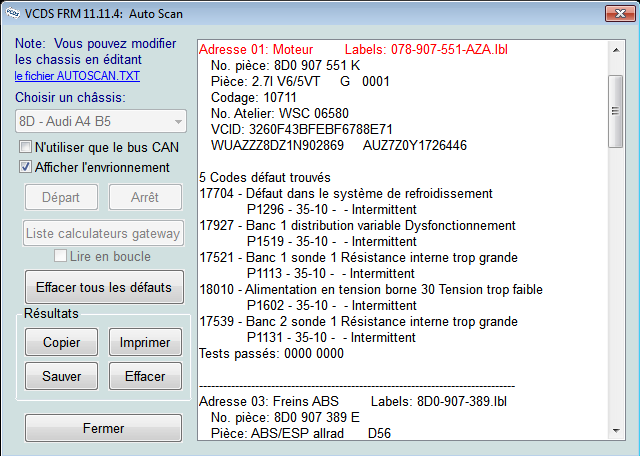Click the P1296 - 35-10 Intermittent line

point(331,209)
